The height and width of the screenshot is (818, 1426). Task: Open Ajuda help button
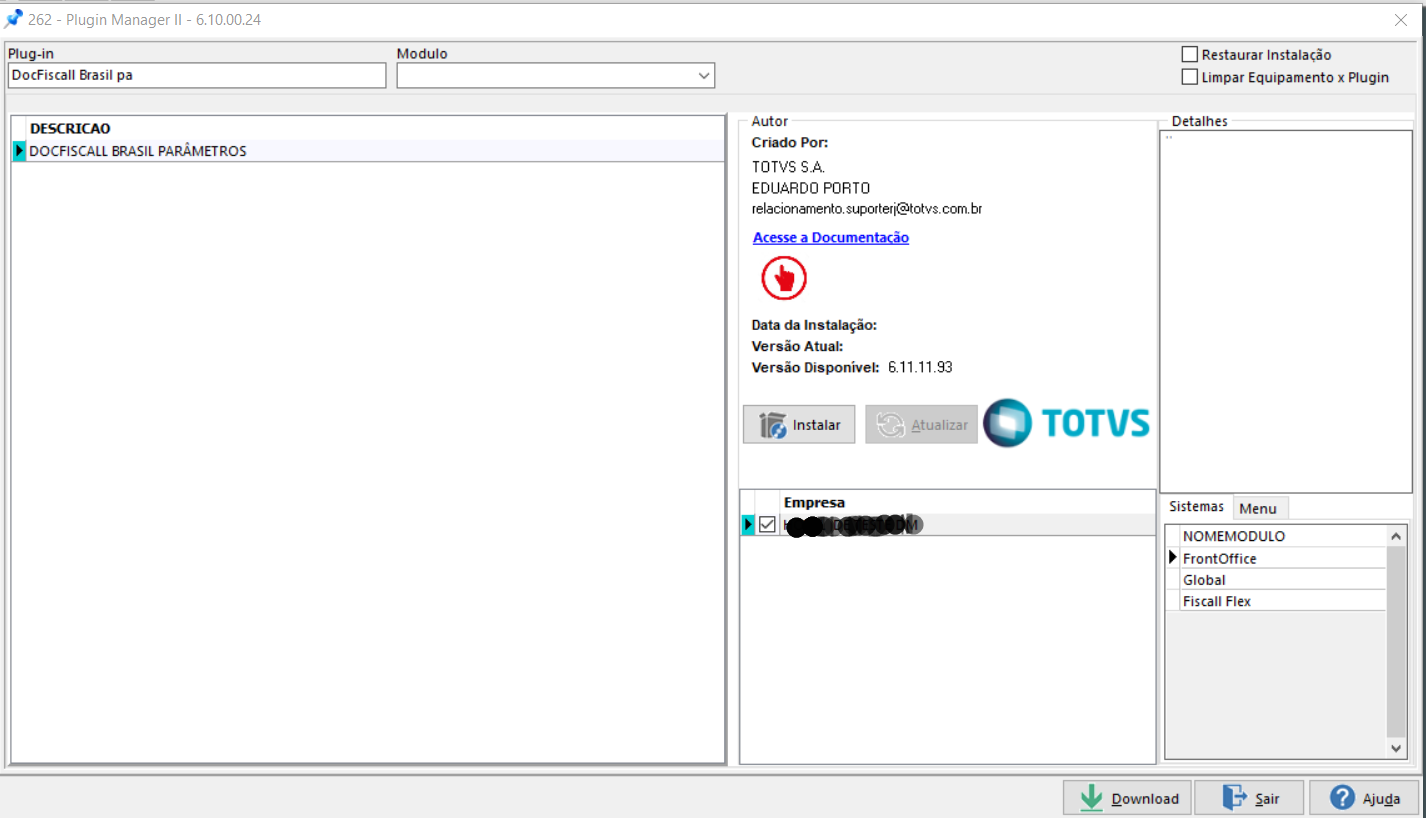(1364, 798)
